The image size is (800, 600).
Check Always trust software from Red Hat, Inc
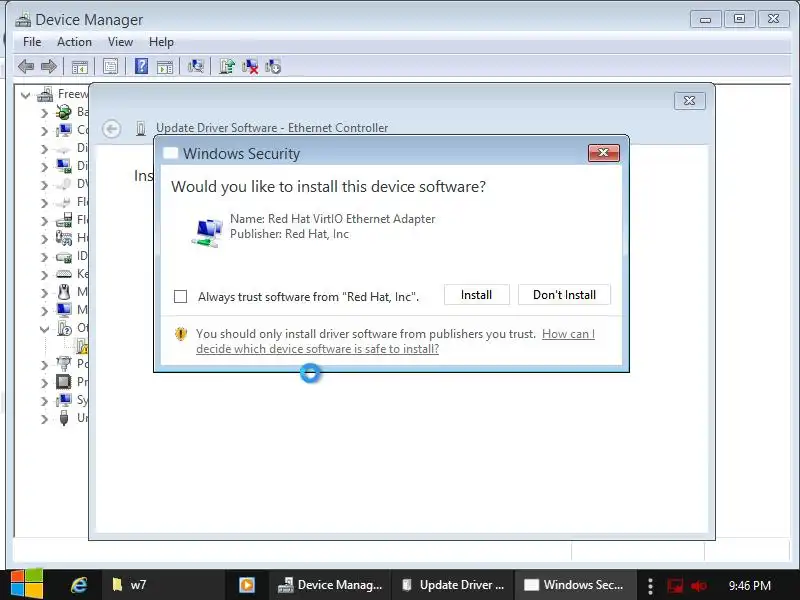point(181,296)
